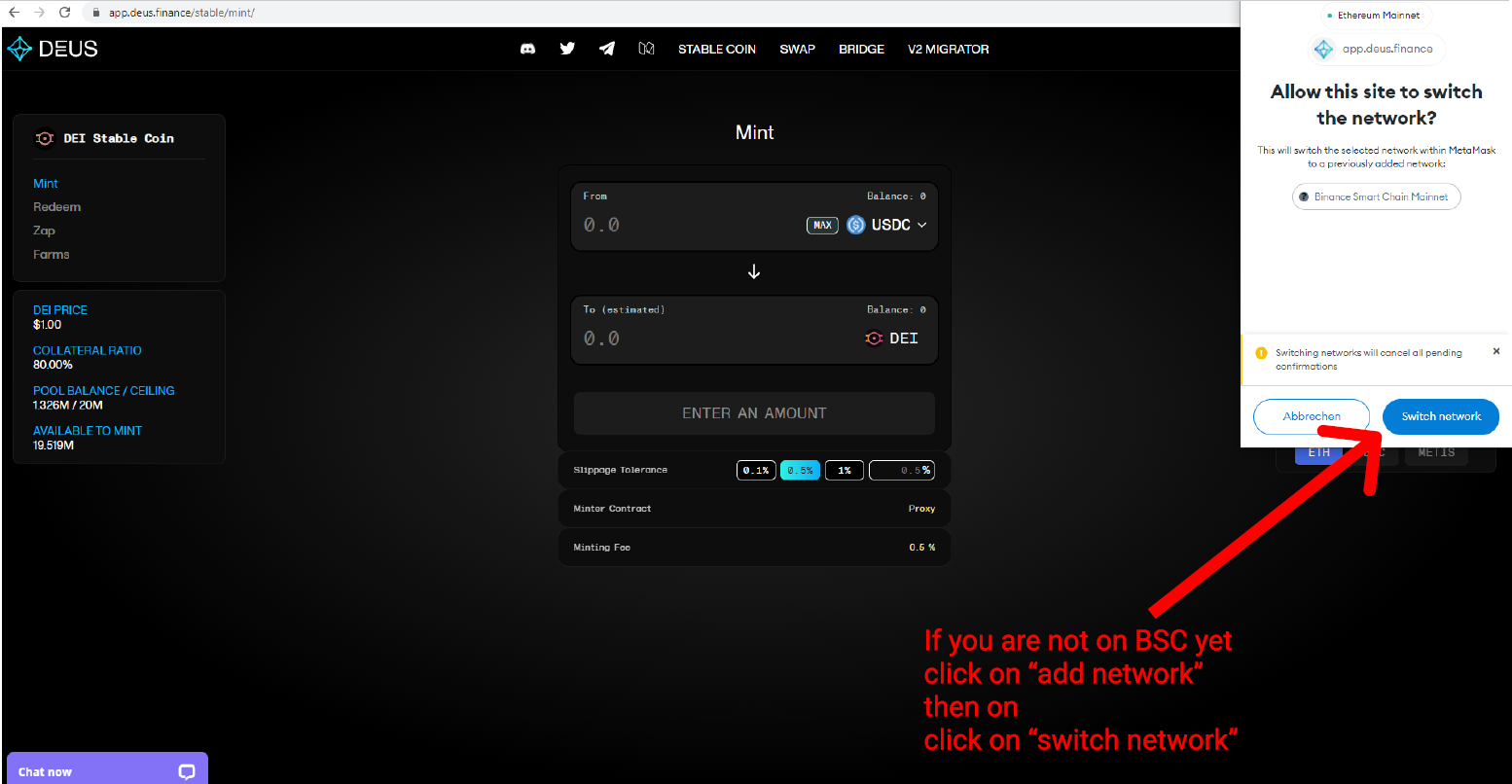
Task: Open the SWAP menu item
Action: 797,49
